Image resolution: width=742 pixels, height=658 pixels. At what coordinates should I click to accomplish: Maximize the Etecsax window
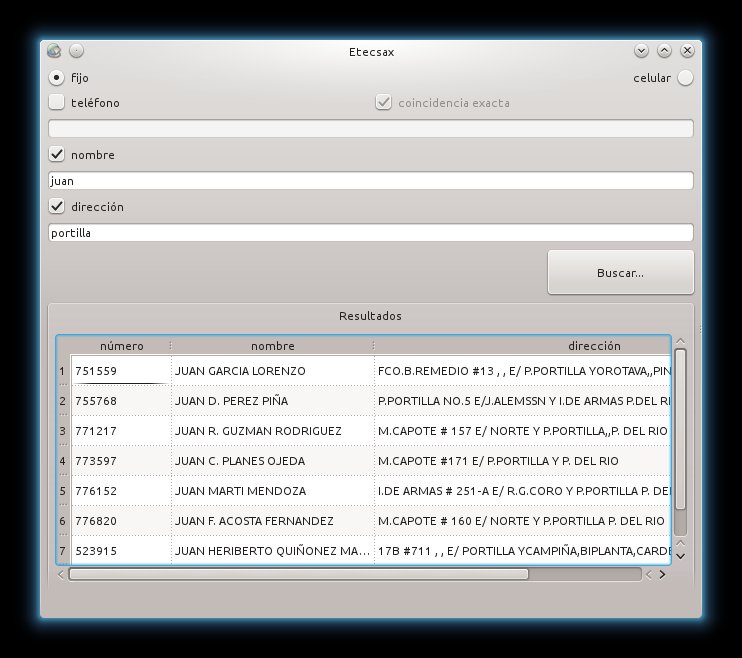pos(664,51)
